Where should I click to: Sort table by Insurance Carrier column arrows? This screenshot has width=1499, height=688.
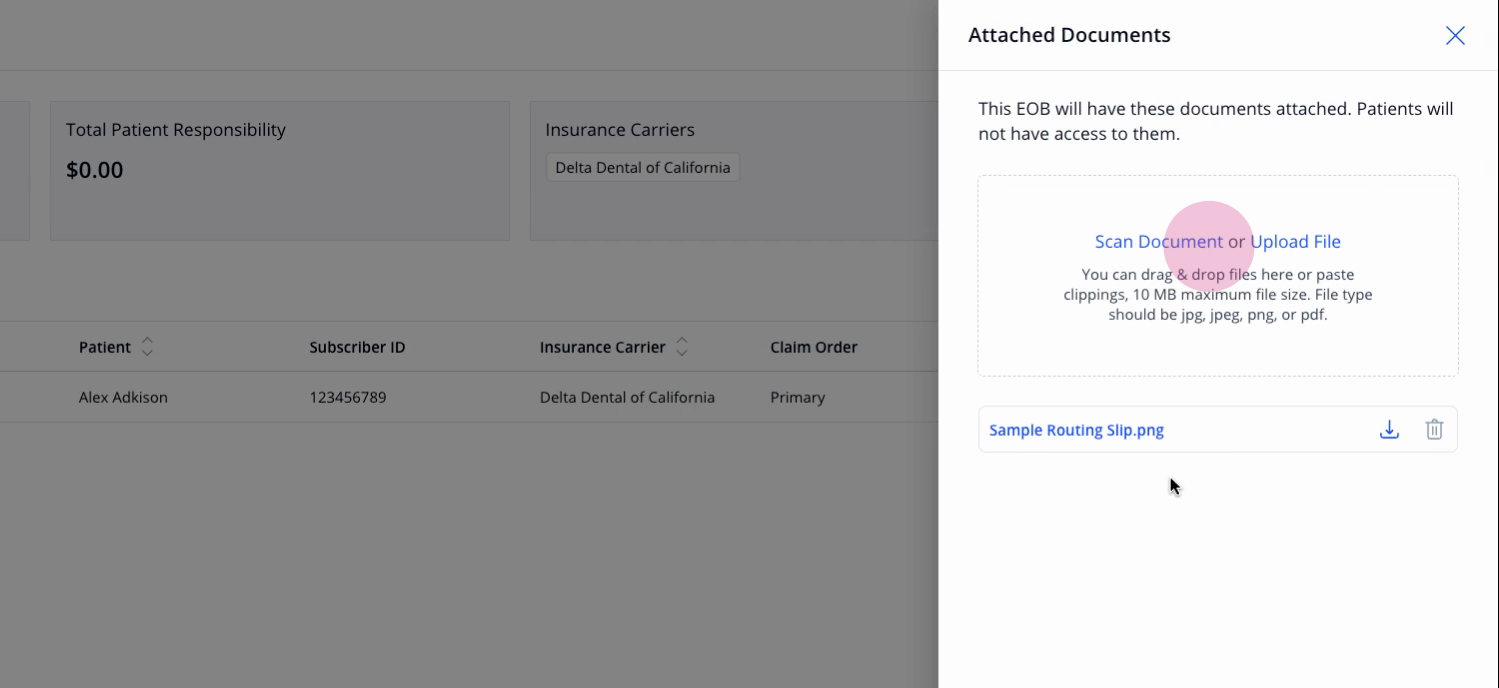[682, 347]
